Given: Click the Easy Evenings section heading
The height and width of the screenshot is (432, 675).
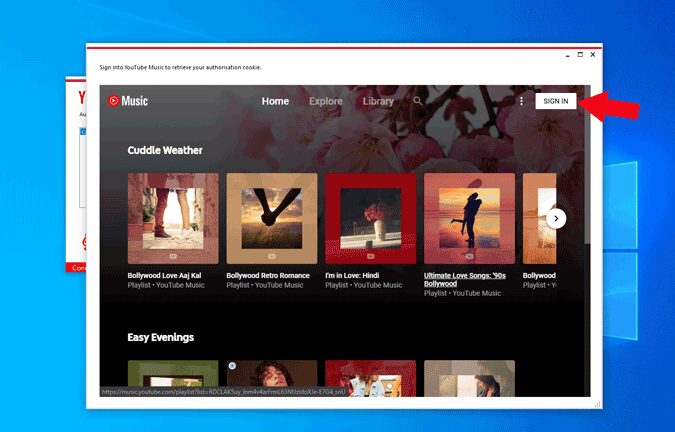Looking at the screenshot, I should tap(161, 337).
